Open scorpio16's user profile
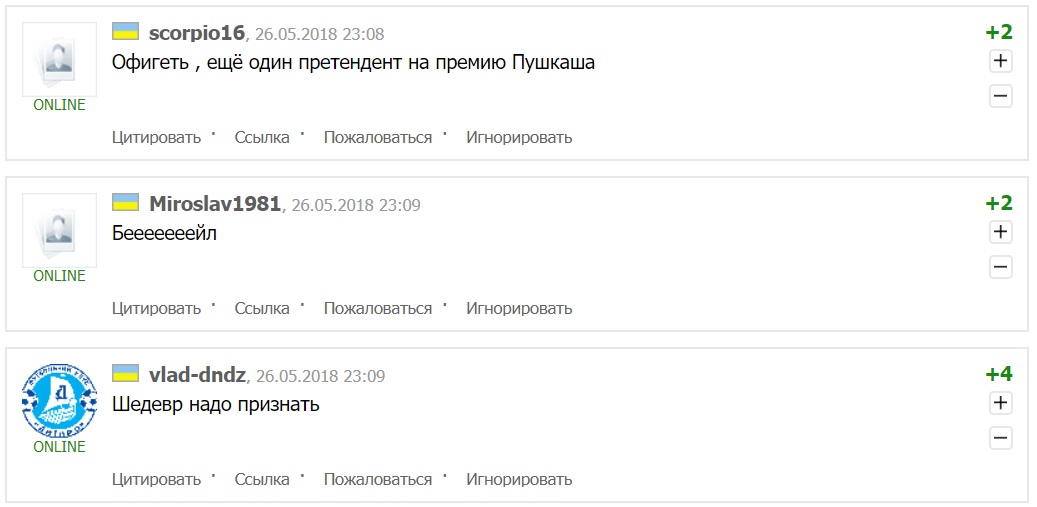Screen dimensions: 1037x507 [196, 33]
